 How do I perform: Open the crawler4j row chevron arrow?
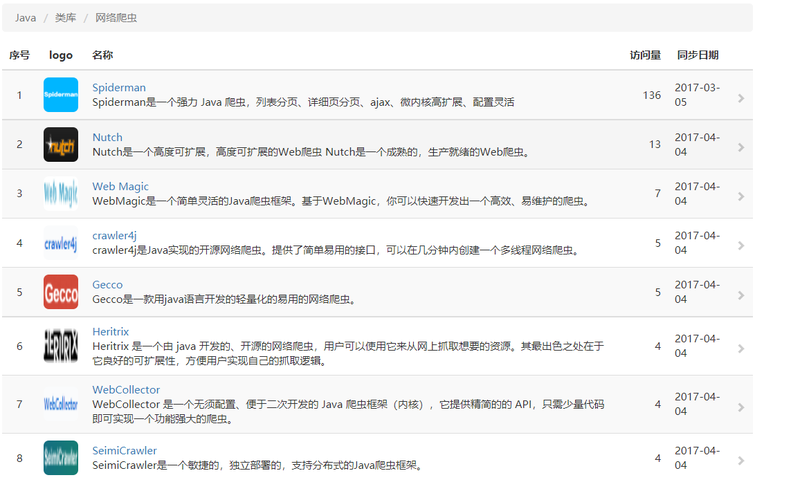(x=741, y=245)
